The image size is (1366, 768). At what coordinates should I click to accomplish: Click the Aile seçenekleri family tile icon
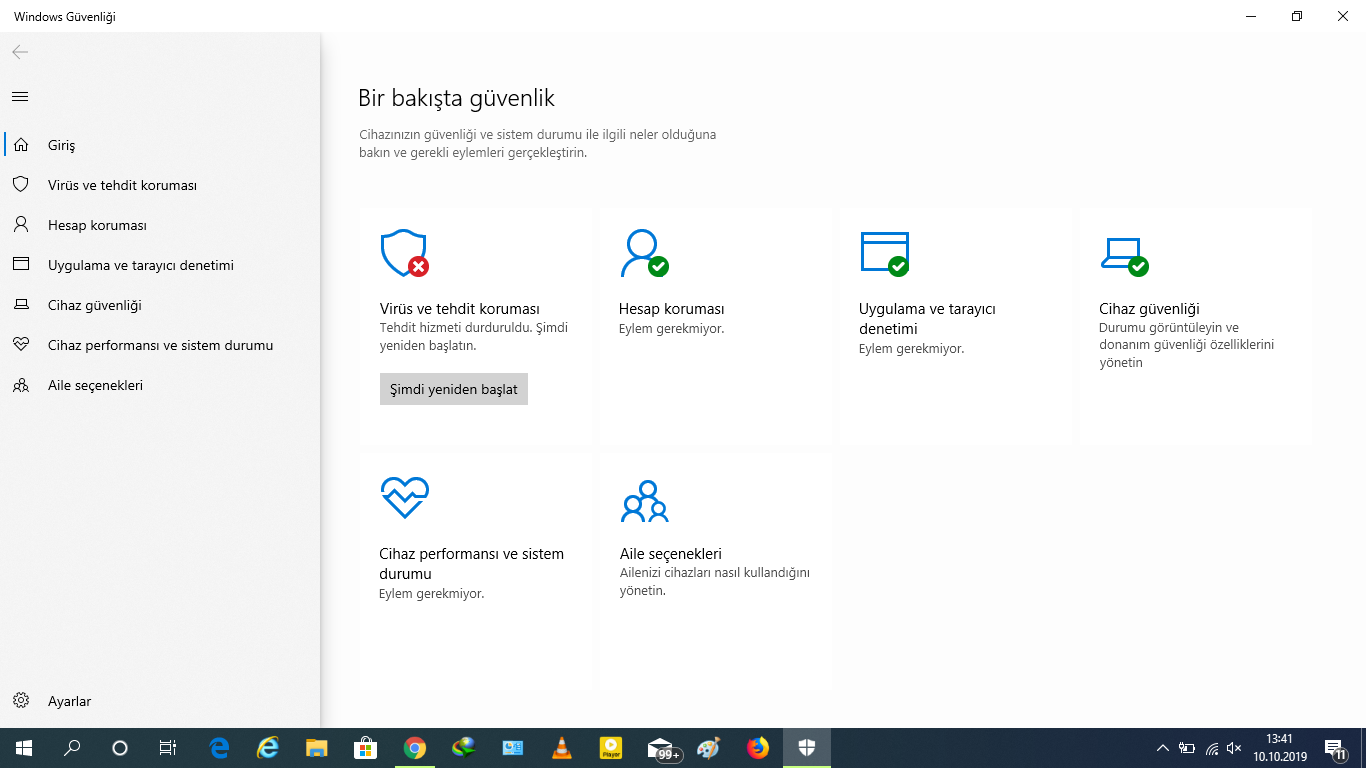coord(644,502)
